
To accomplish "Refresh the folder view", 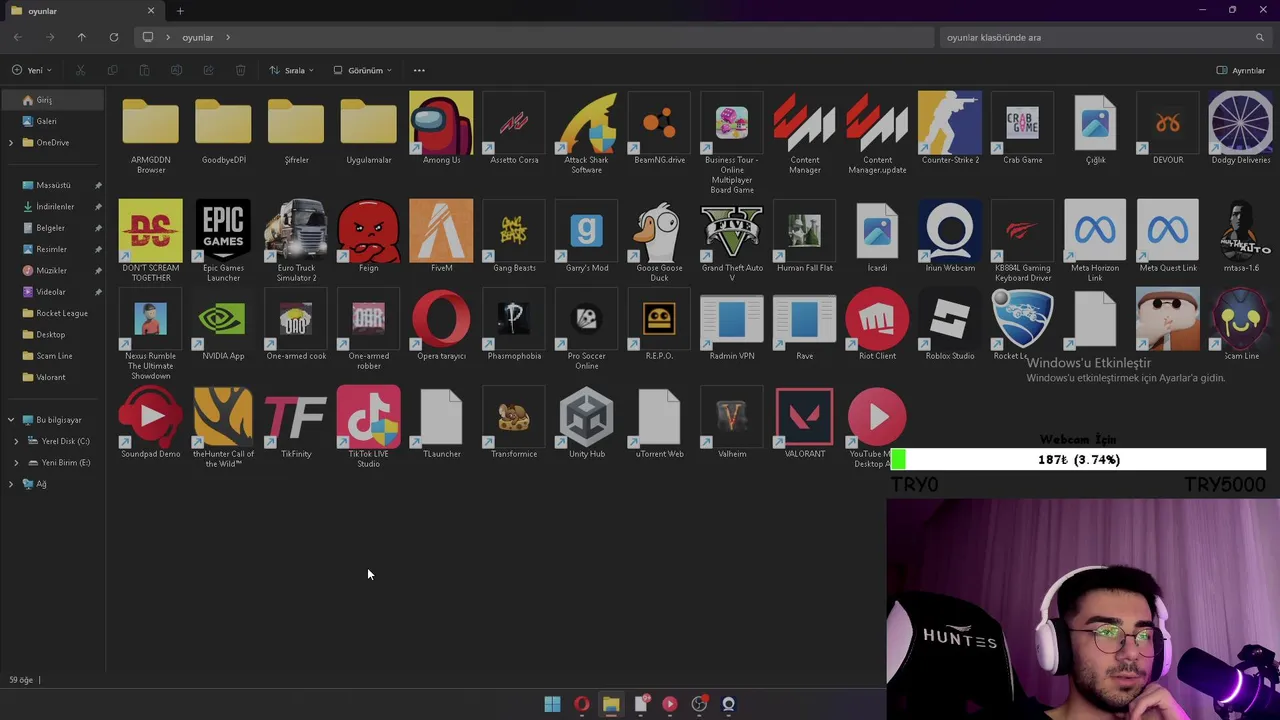I will (114, 37).
